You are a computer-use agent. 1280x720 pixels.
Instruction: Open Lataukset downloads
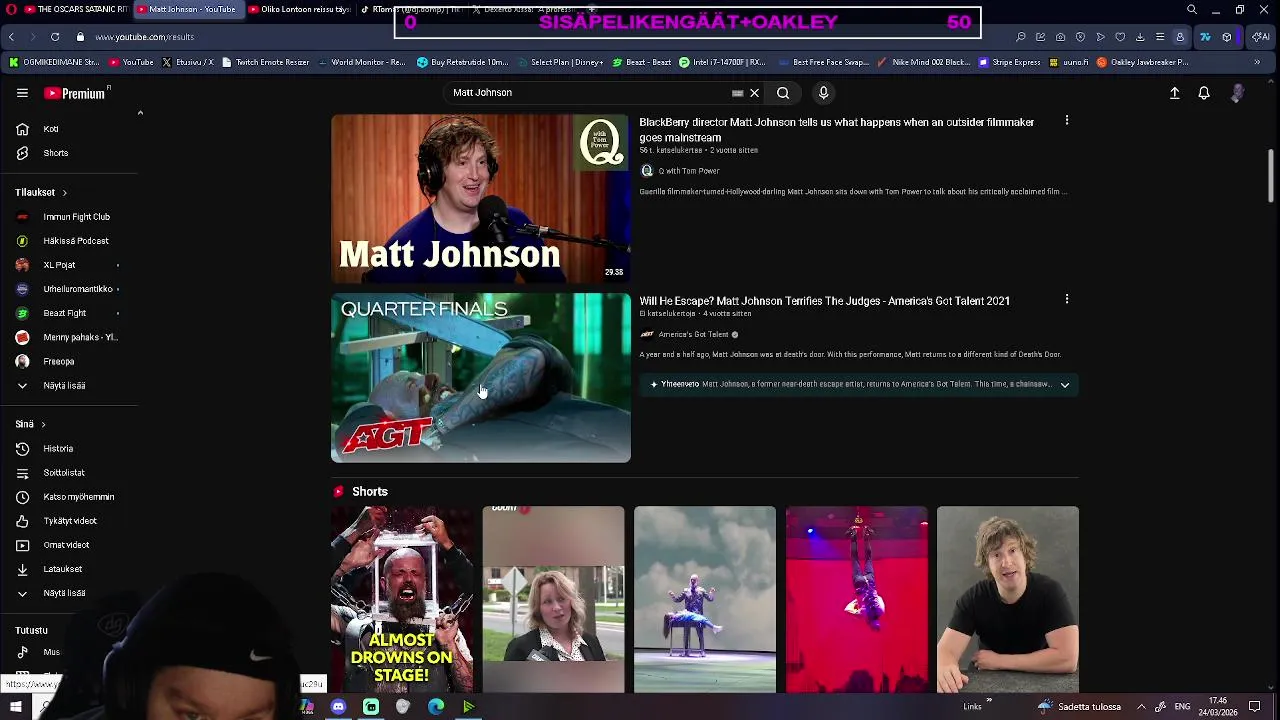pos(70,569)
